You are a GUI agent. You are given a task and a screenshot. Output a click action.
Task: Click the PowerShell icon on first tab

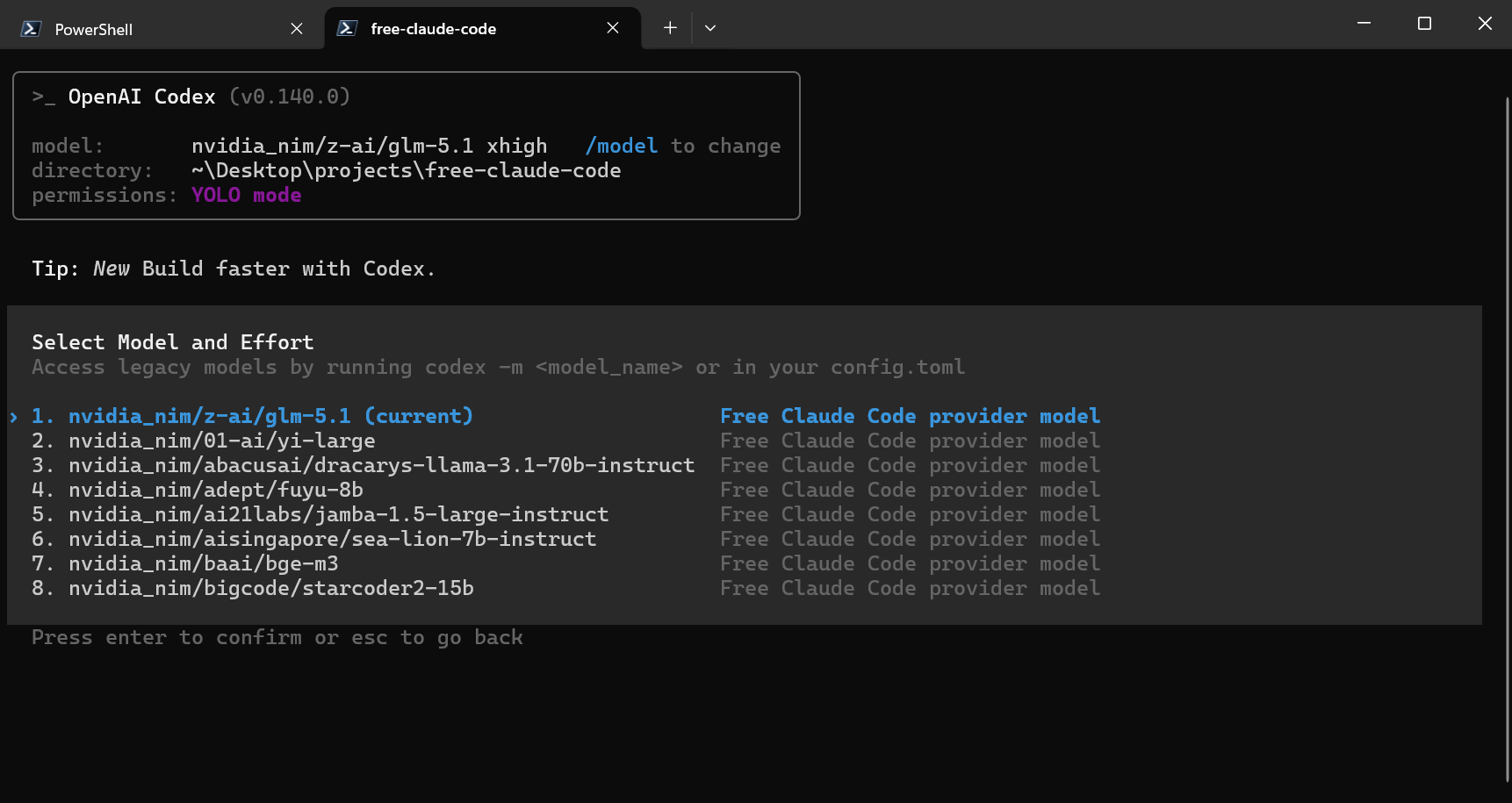point(31,29)
